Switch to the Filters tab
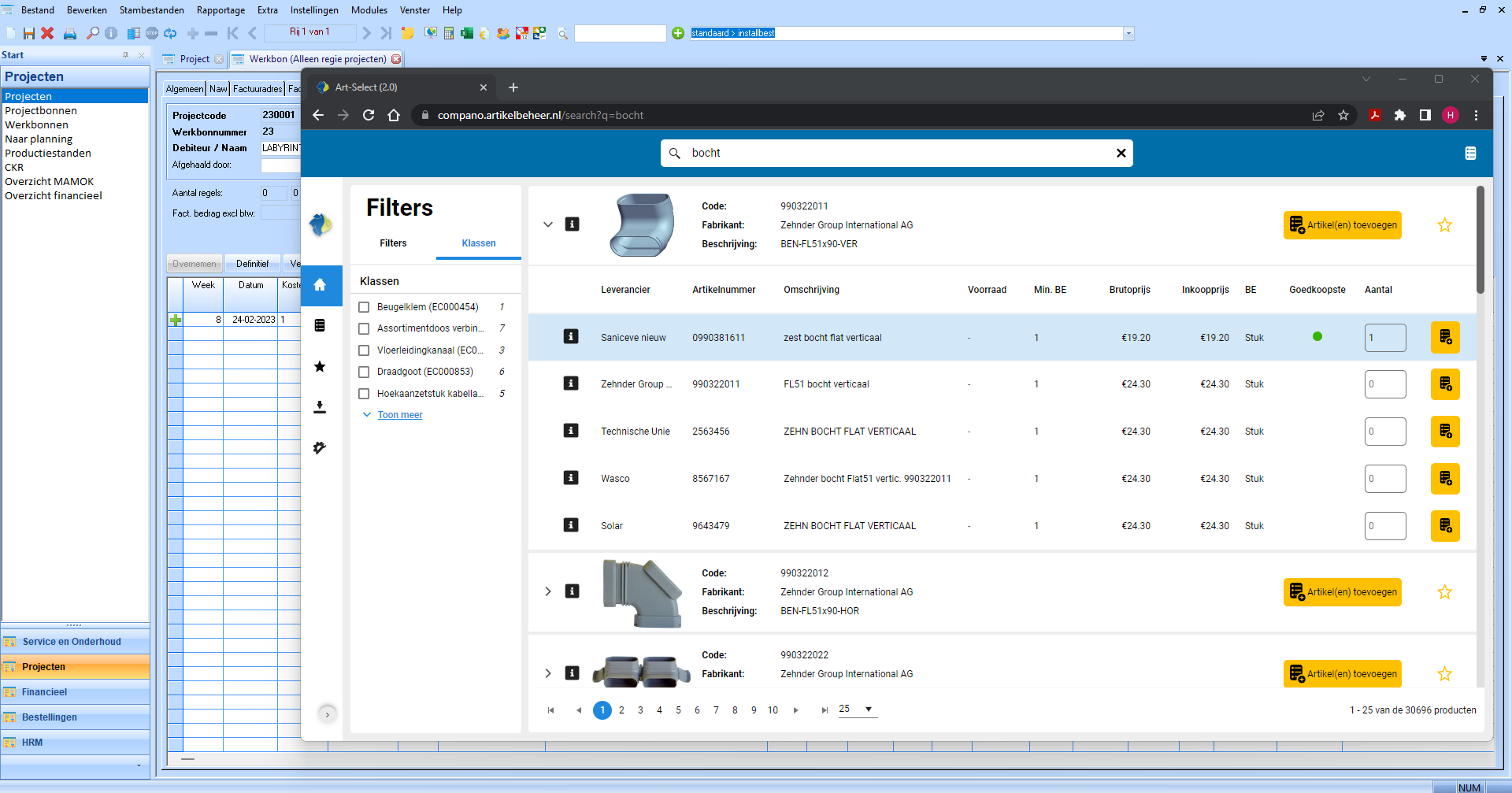Viewport: 1512px width, 793px height. [393, 243]
